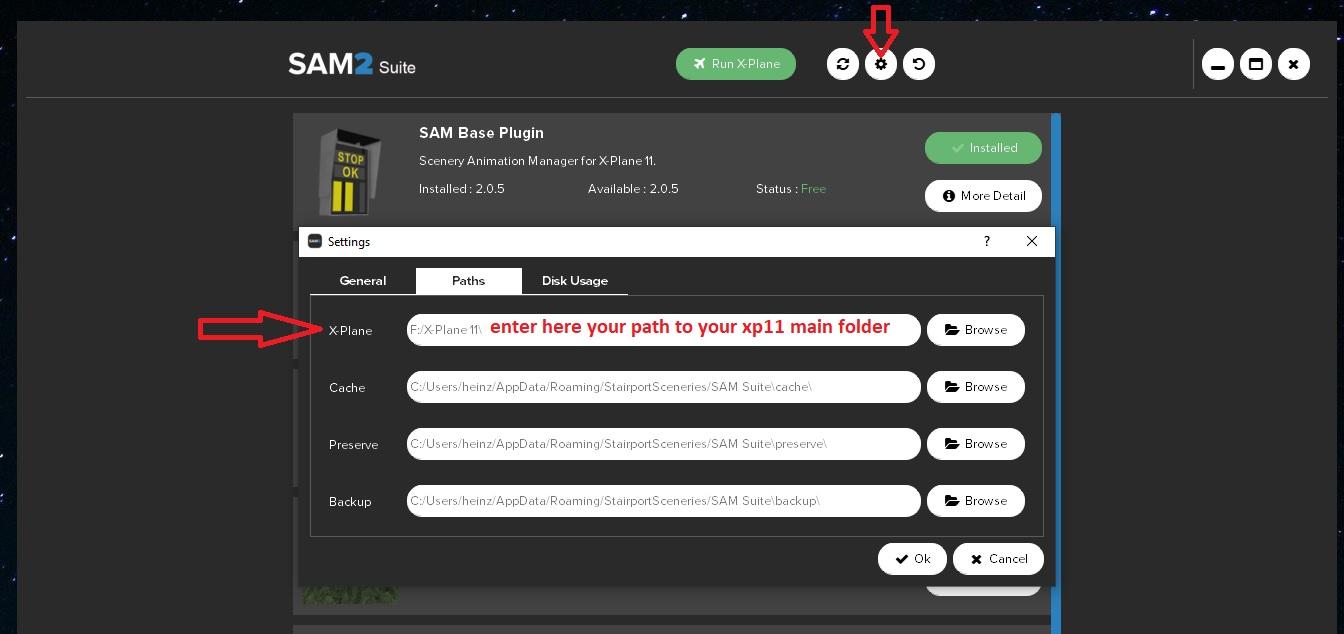Switch to the General tab

pos(363,281)
